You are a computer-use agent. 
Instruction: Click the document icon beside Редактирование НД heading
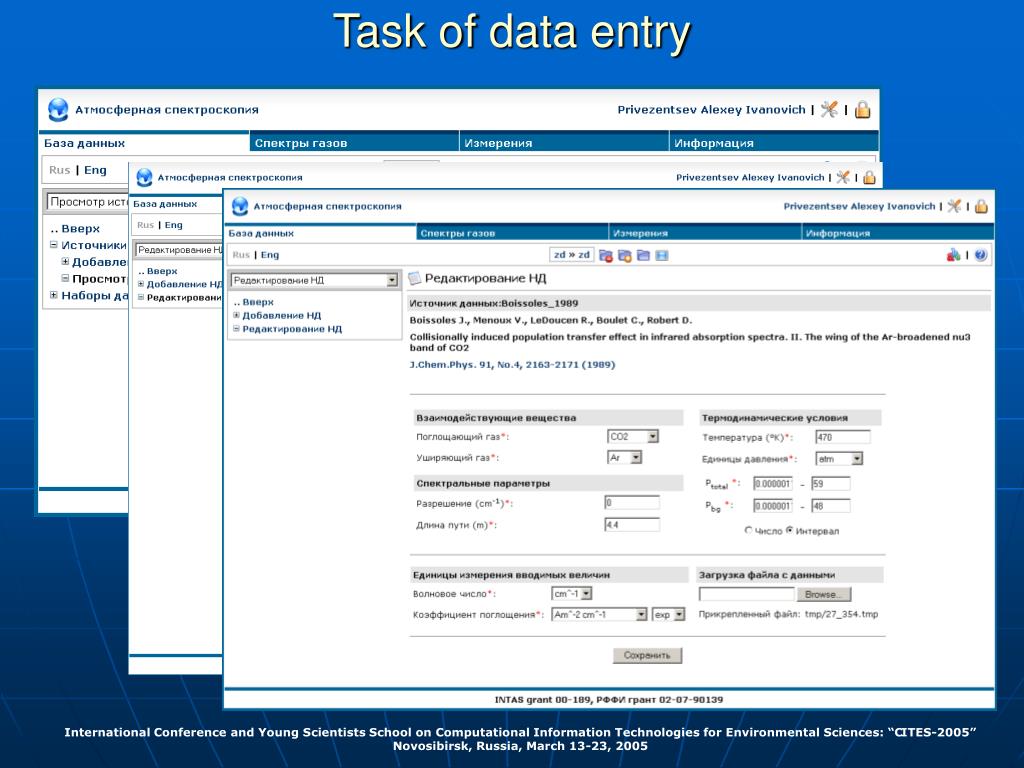414,278
